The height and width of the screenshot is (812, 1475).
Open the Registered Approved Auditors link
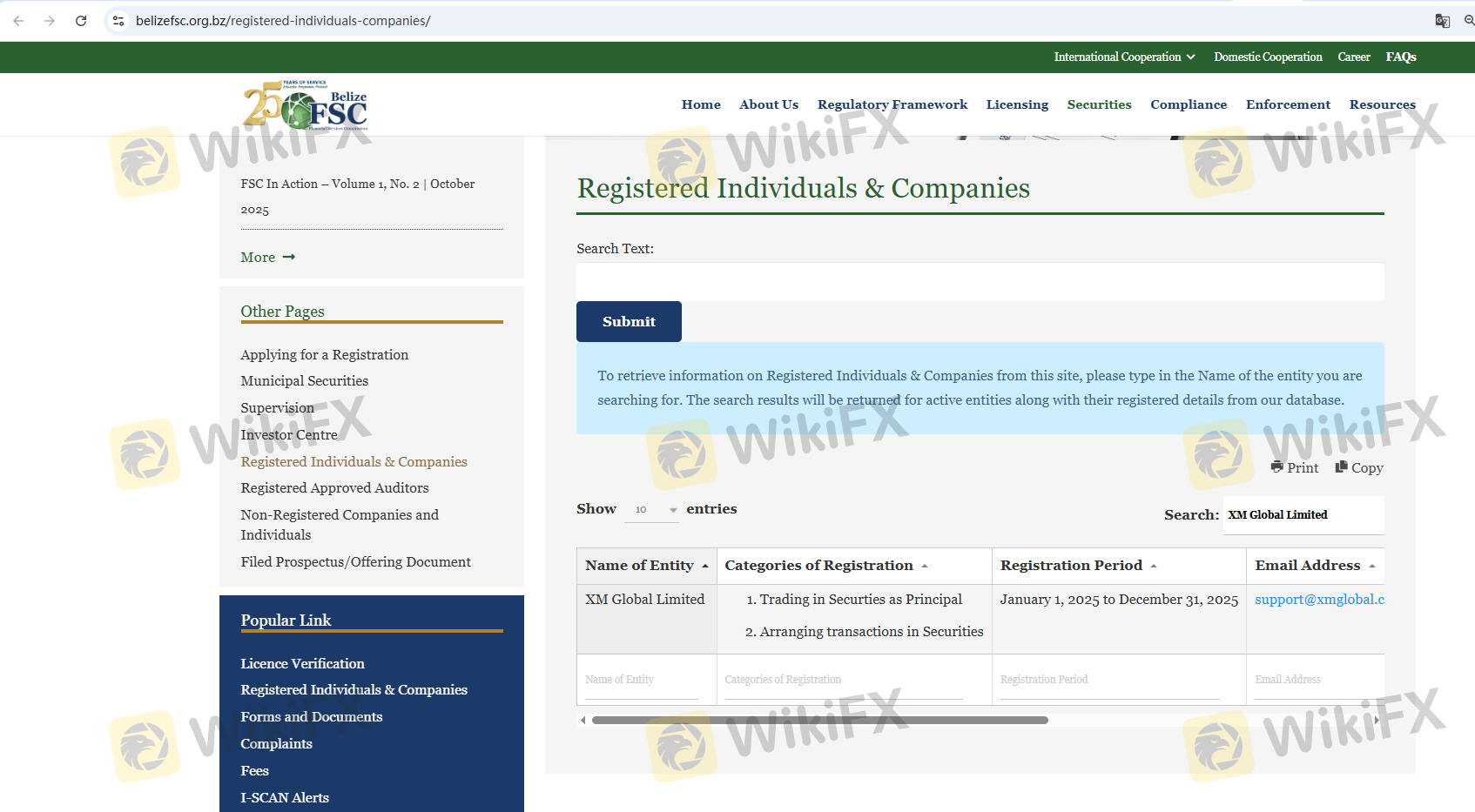point(334,488)
